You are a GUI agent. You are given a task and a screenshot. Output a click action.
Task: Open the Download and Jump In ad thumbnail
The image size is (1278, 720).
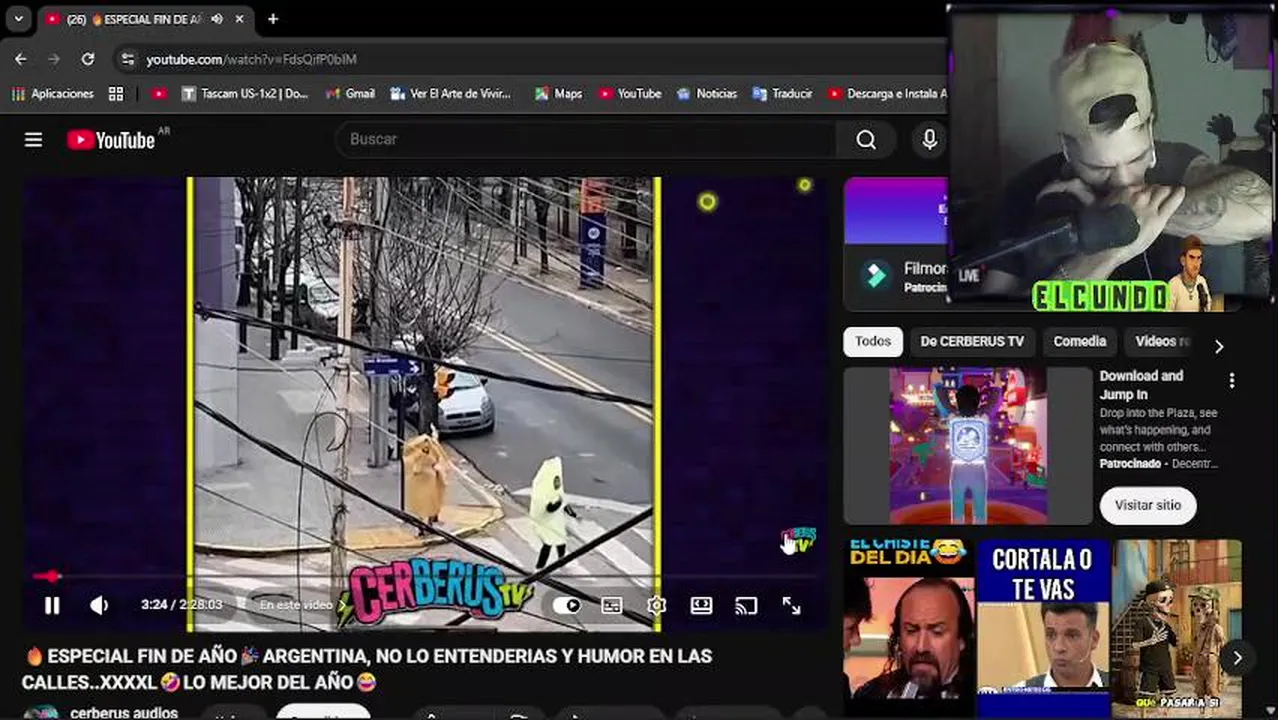[x=968, y=446]
